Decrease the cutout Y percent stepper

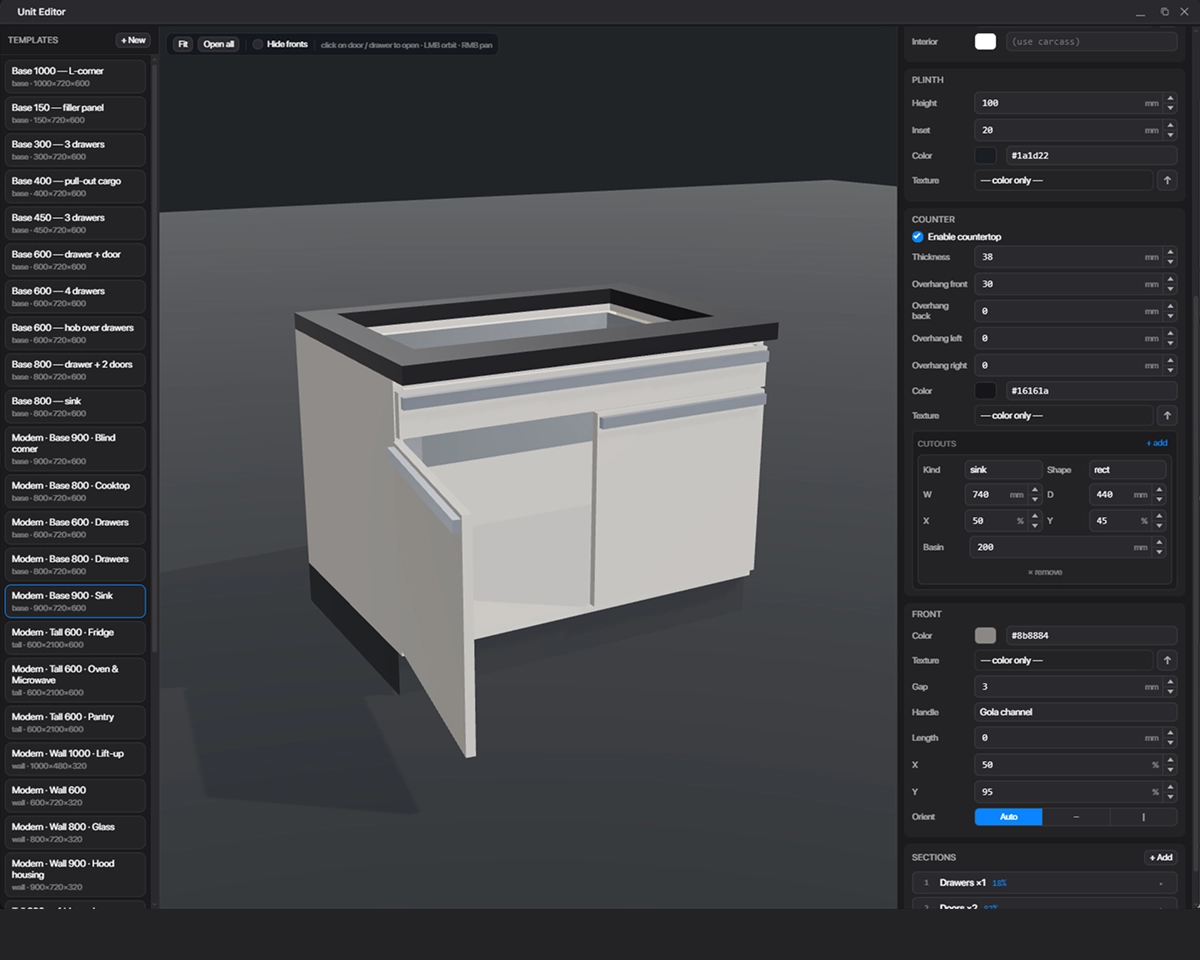coord(1160,525)
